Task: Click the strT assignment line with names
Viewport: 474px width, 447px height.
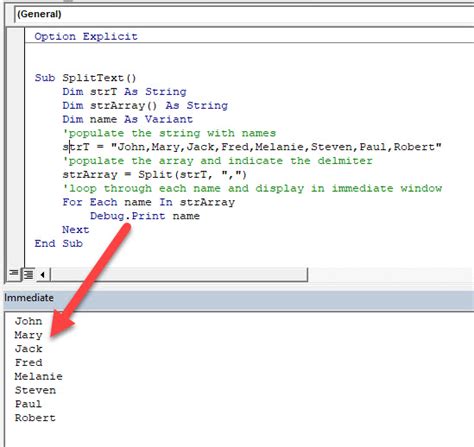Action: (252, 147)
